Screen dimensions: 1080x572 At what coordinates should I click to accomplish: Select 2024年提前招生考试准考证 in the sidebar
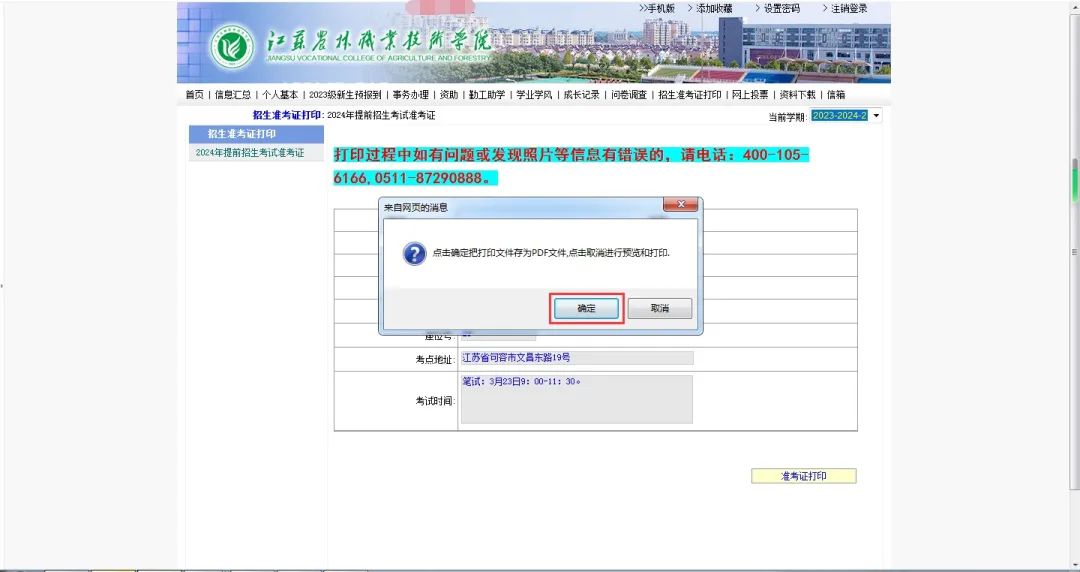pos(250,153)
